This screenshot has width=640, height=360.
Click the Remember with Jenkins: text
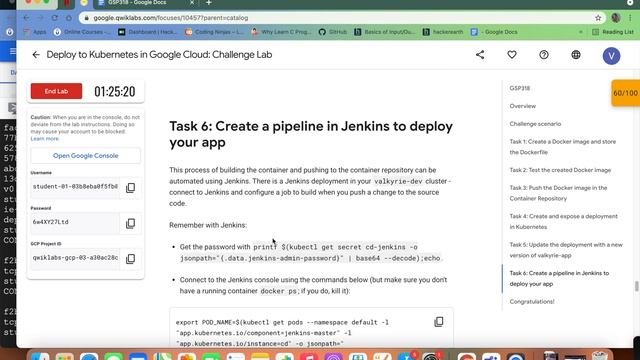(x=208, y=225)
